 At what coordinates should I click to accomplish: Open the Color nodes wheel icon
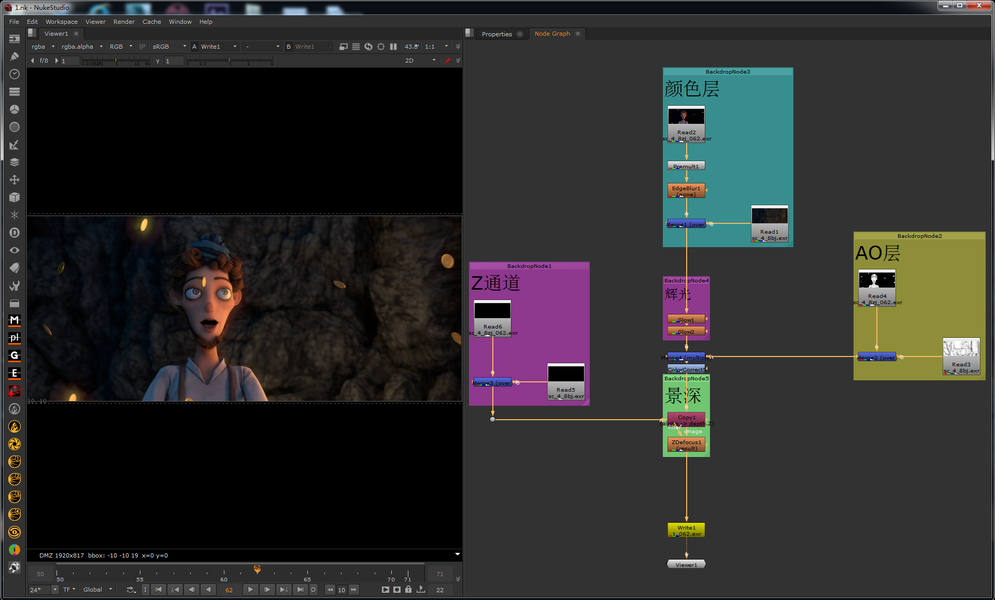pos(14,109)
